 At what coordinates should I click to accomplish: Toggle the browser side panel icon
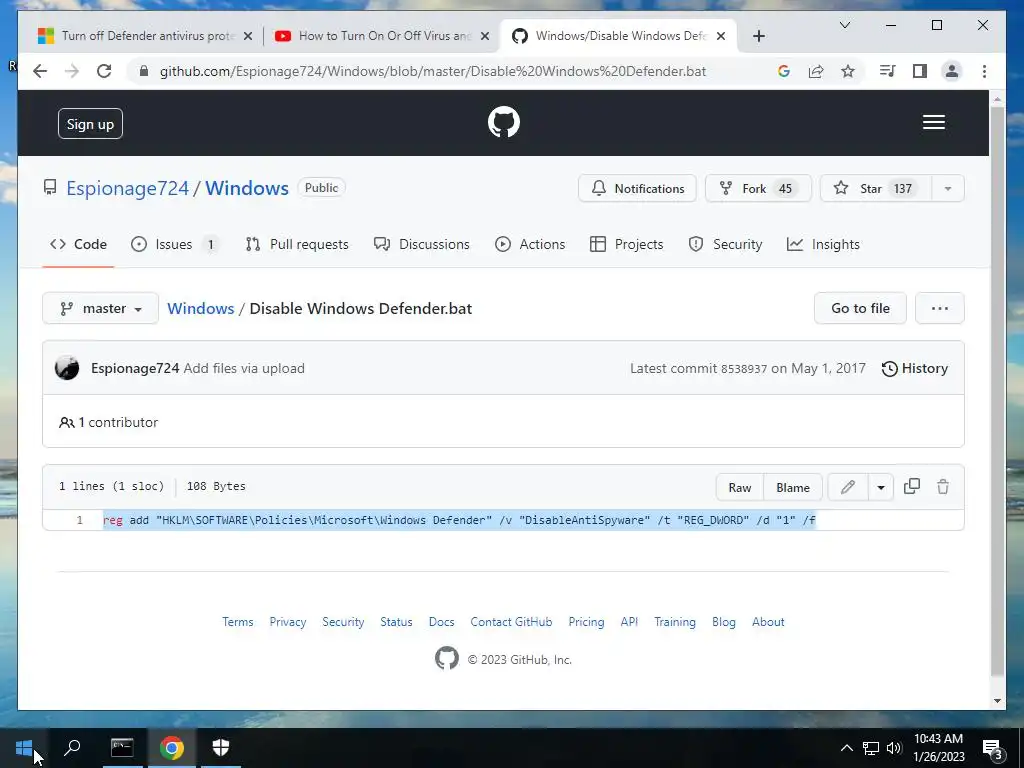coord(920,71)
